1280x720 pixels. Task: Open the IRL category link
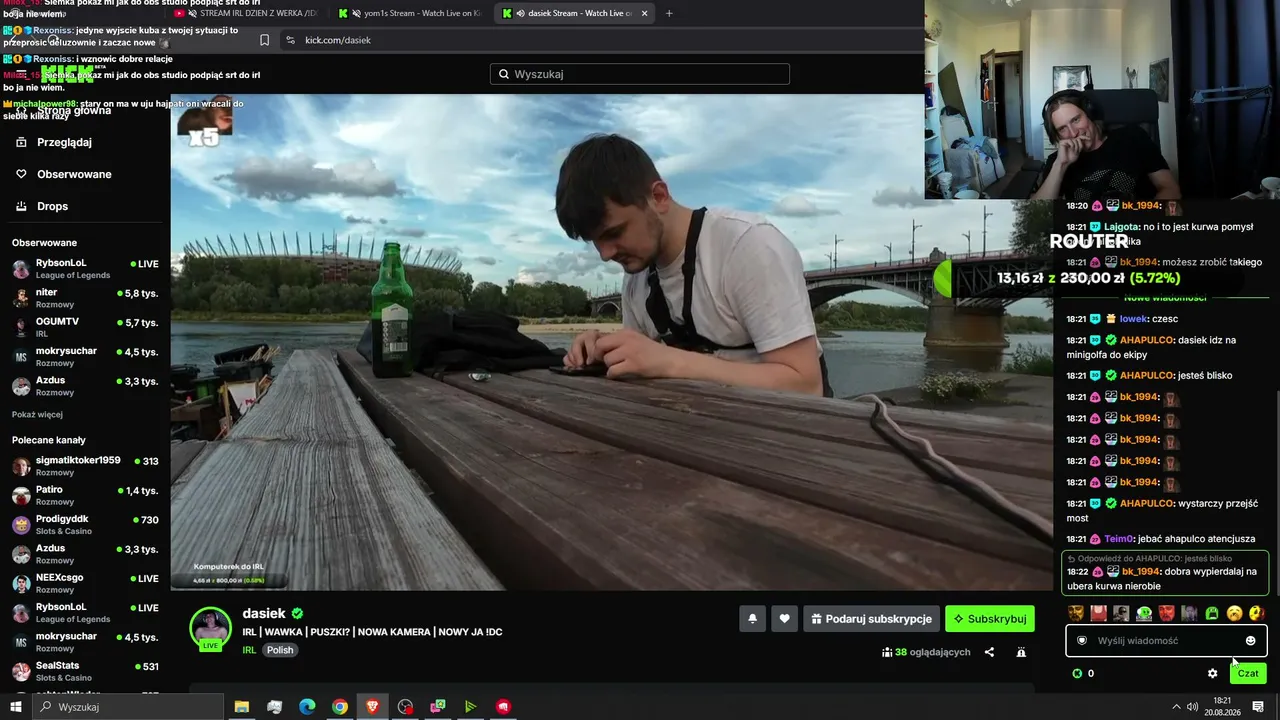tap(249, 650)
